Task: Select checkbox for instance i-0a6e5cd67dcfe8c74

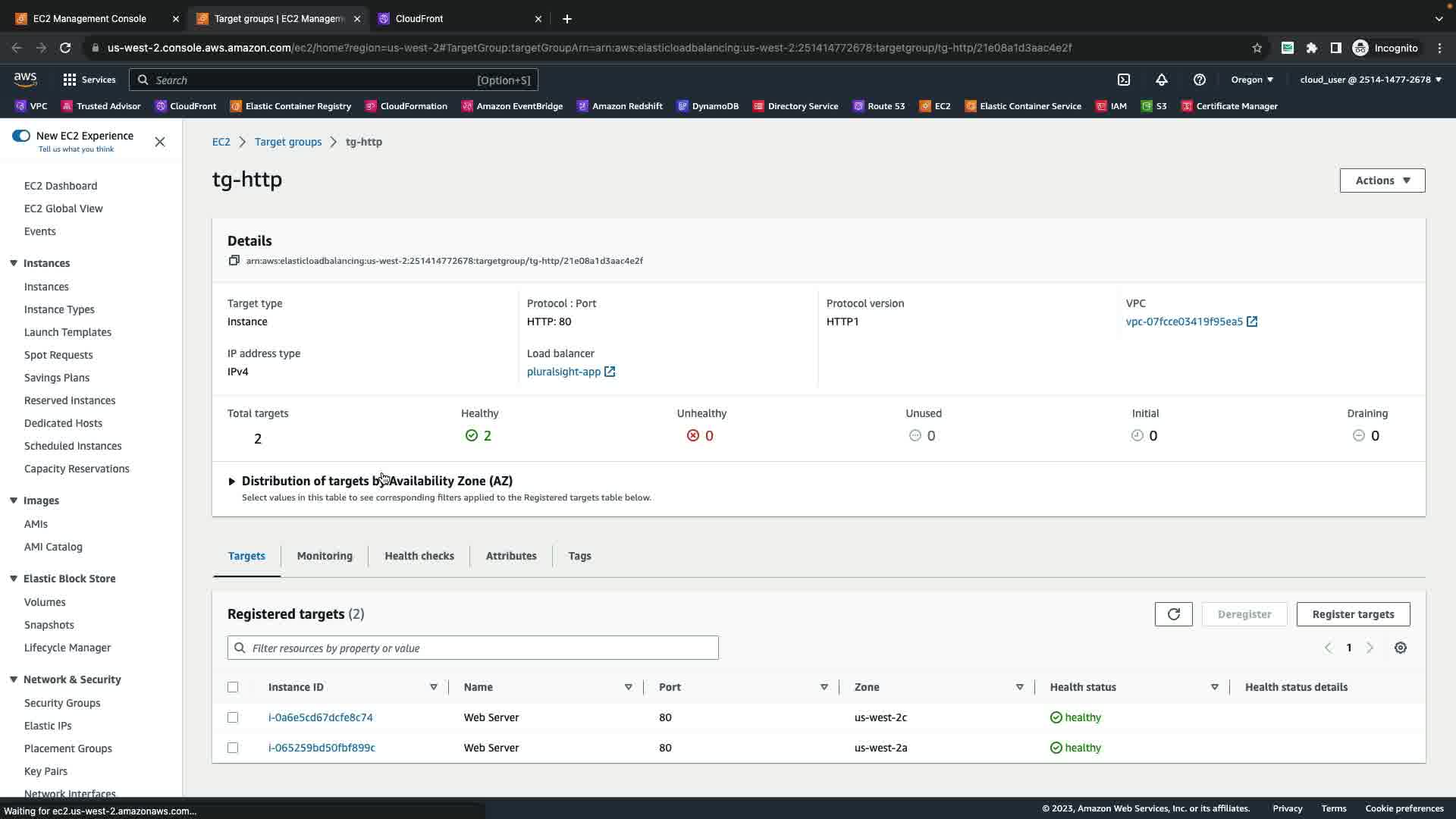Action: (x=233, y=717)
